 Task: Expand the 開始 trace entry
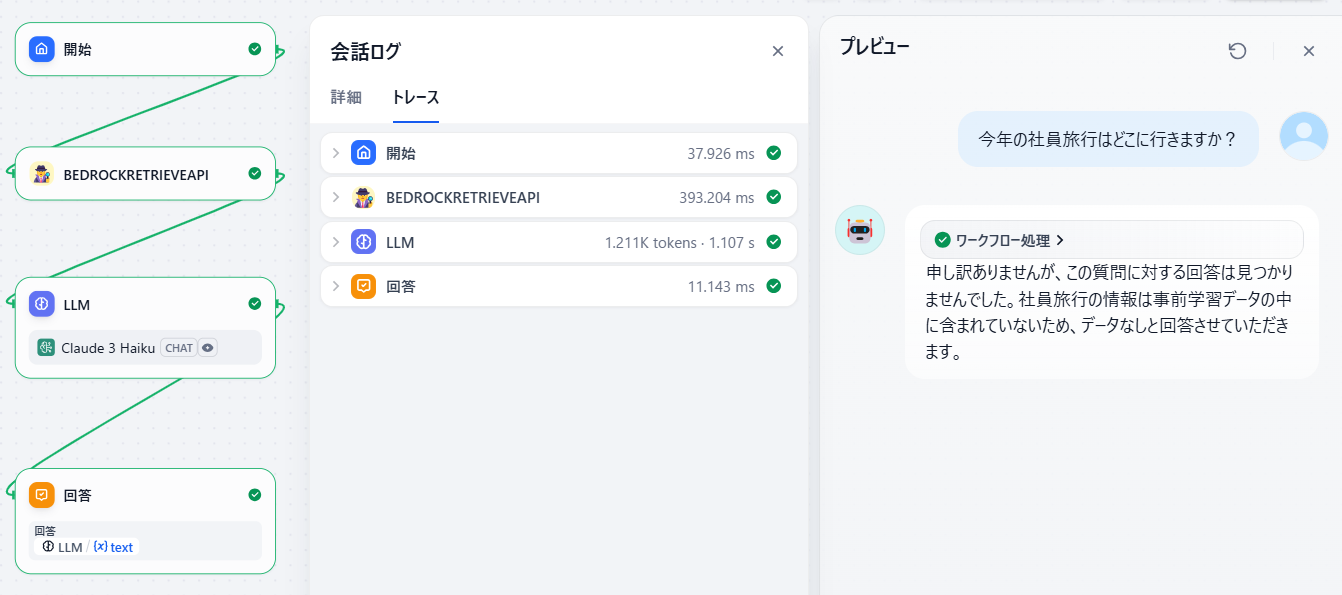pyautogui.click(x=336, y=154)
